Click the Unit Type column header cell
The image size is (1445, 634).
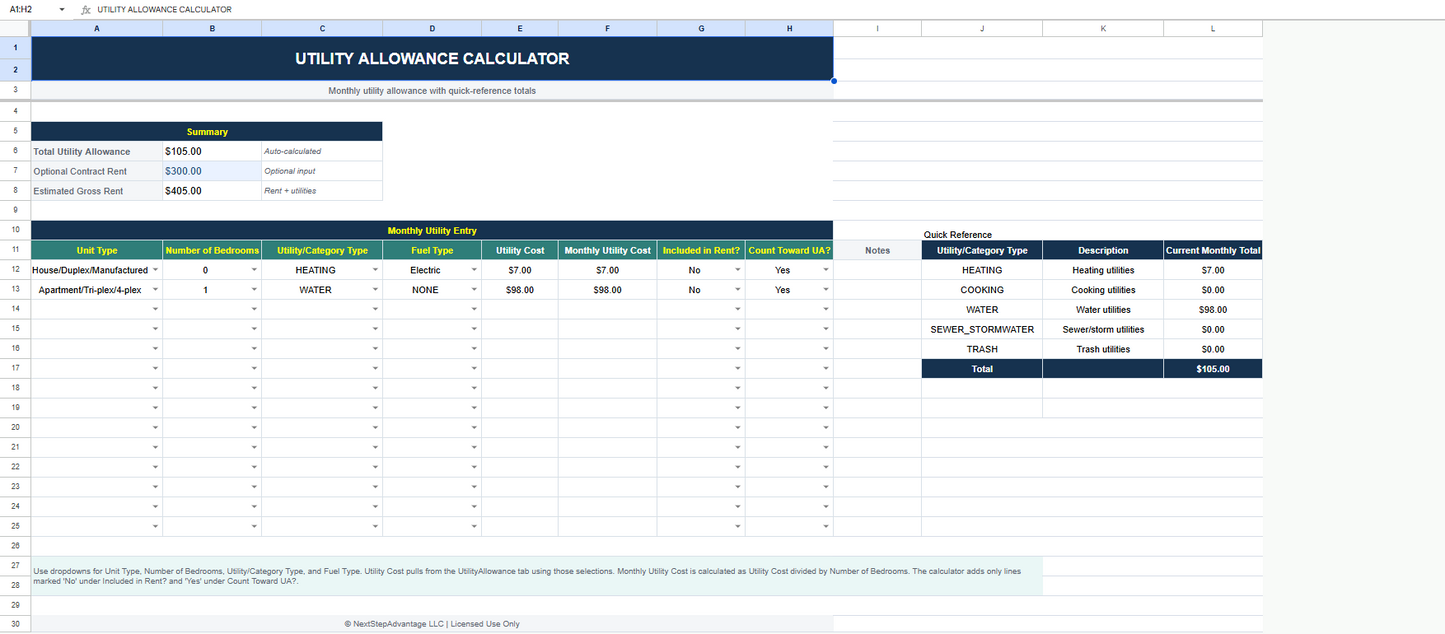coord(97,250)
